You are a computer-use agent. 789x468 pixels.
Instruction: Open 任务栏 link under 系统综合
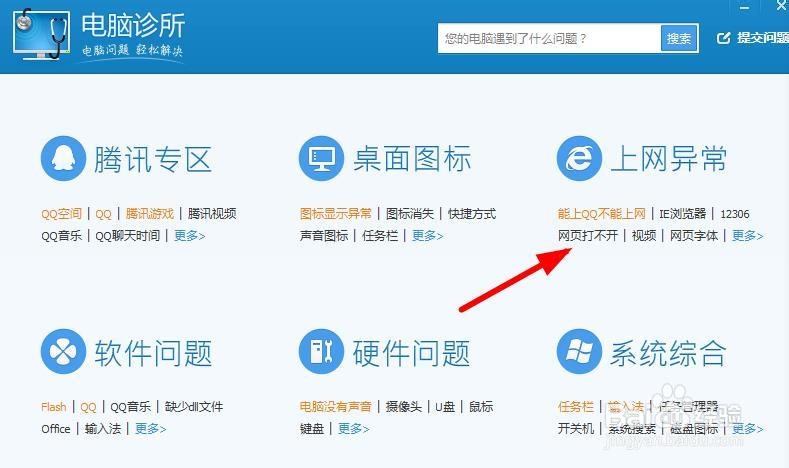pos(576,407)
